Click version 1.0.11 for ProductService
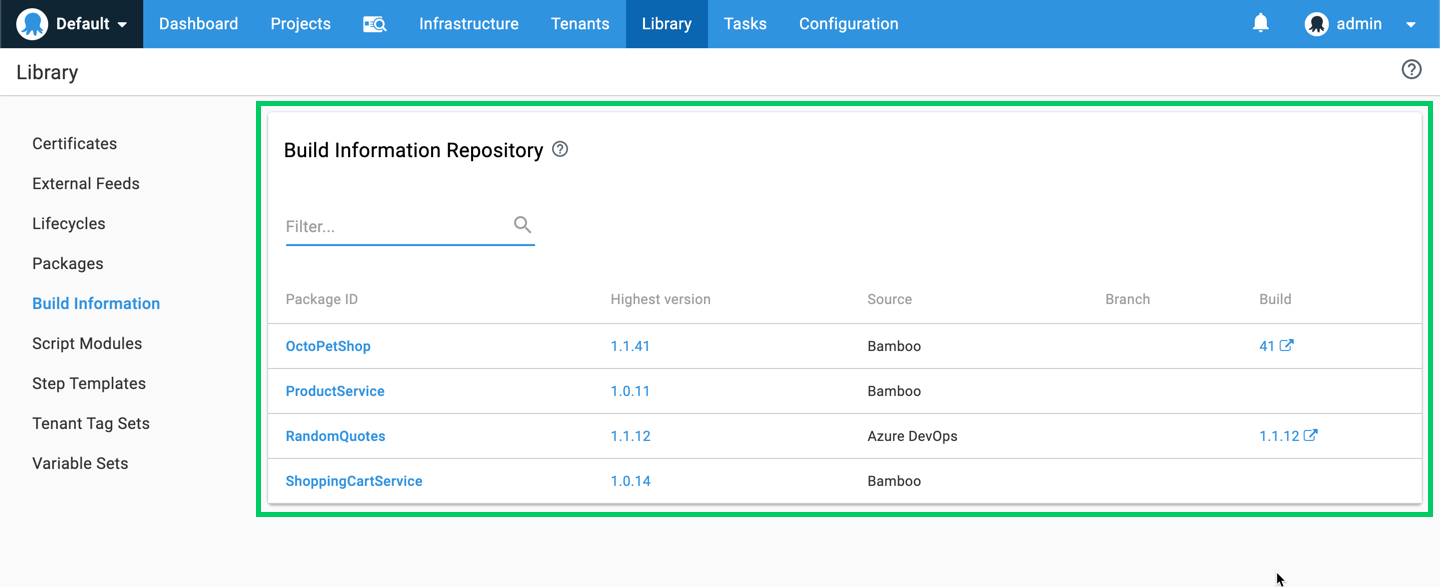1440x587 pixels. pyautogui.click(x=630, y=390)
